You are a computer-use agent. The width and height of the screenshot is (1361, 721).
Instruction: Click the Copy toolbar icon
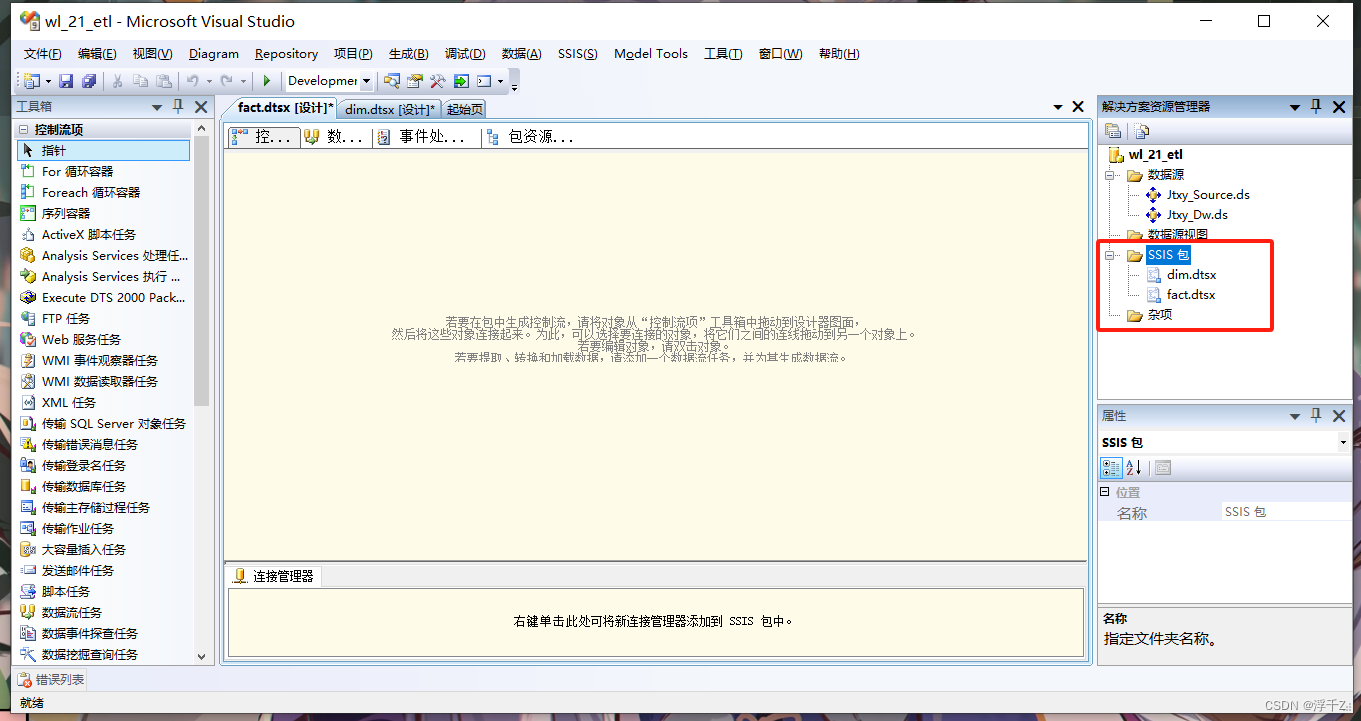140,81
